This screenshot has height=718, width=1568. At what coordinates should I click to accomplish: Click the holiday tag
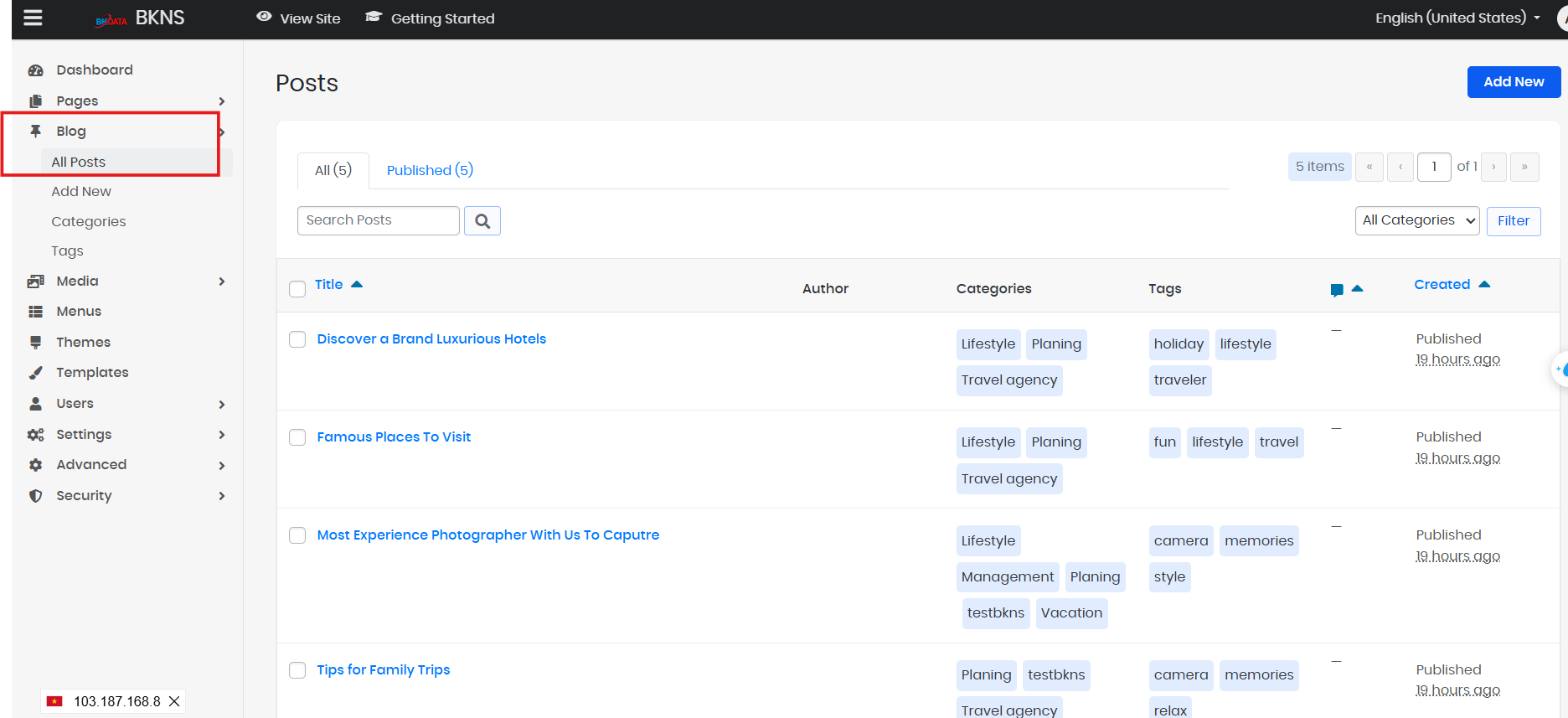coord(1179,344)
